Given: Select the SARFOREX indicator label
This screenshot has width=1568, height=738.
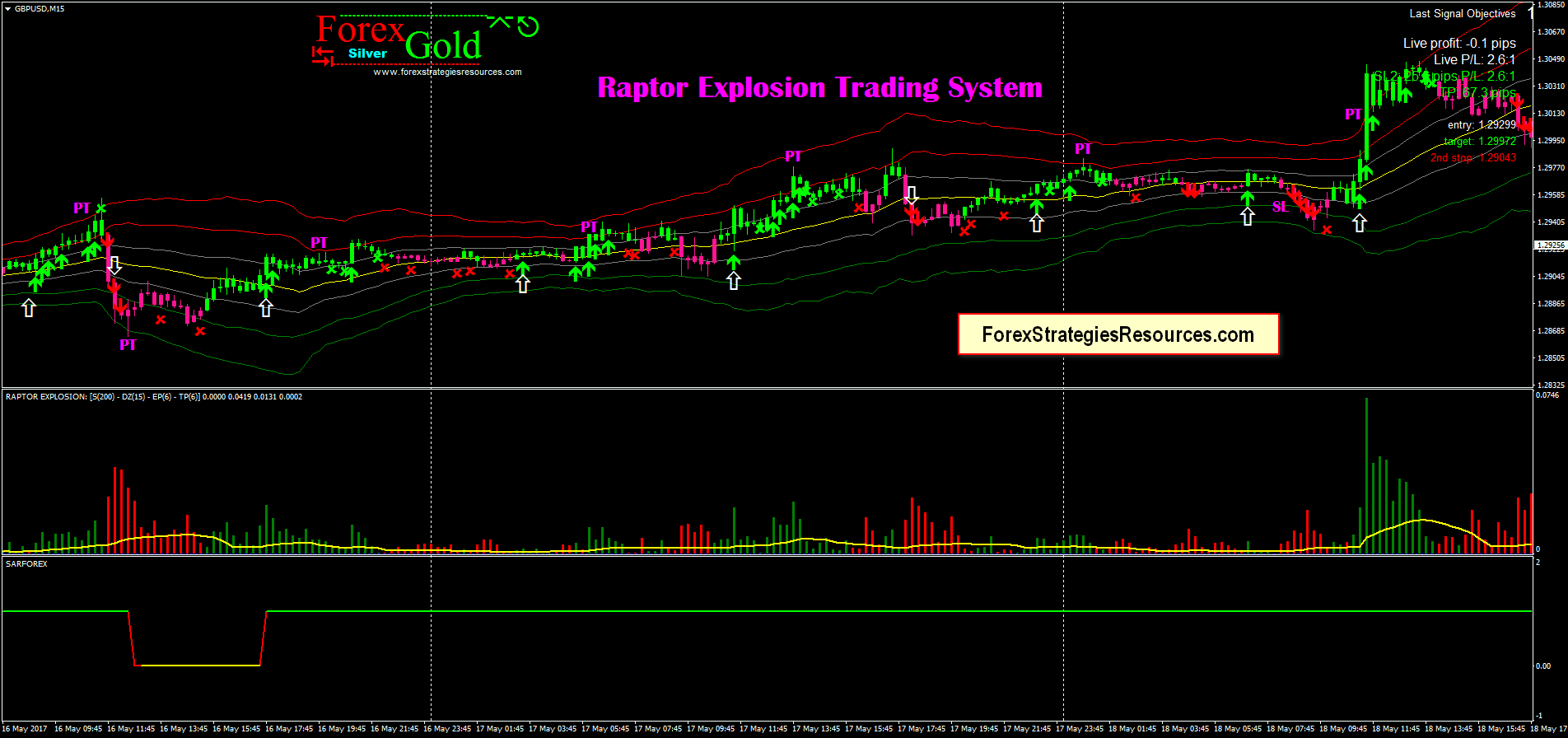Looking at the screenshot, I should click(26, 564).
